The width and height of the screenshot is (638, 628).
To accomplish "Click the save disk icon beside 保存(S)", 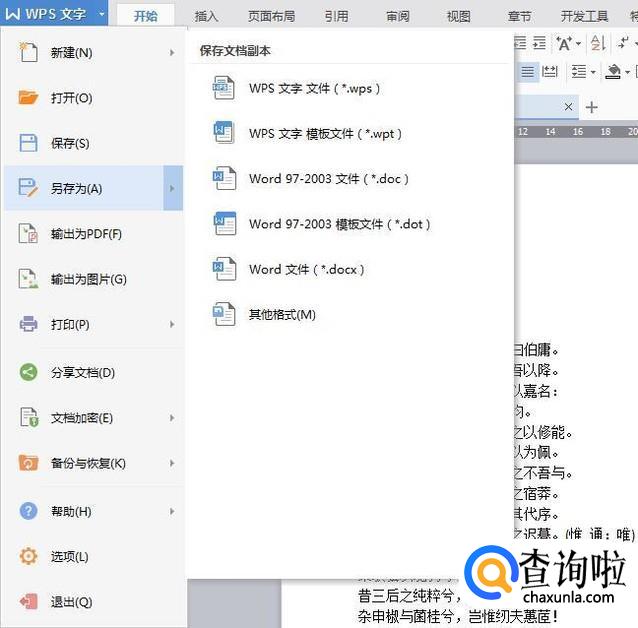I will point(28,143).
